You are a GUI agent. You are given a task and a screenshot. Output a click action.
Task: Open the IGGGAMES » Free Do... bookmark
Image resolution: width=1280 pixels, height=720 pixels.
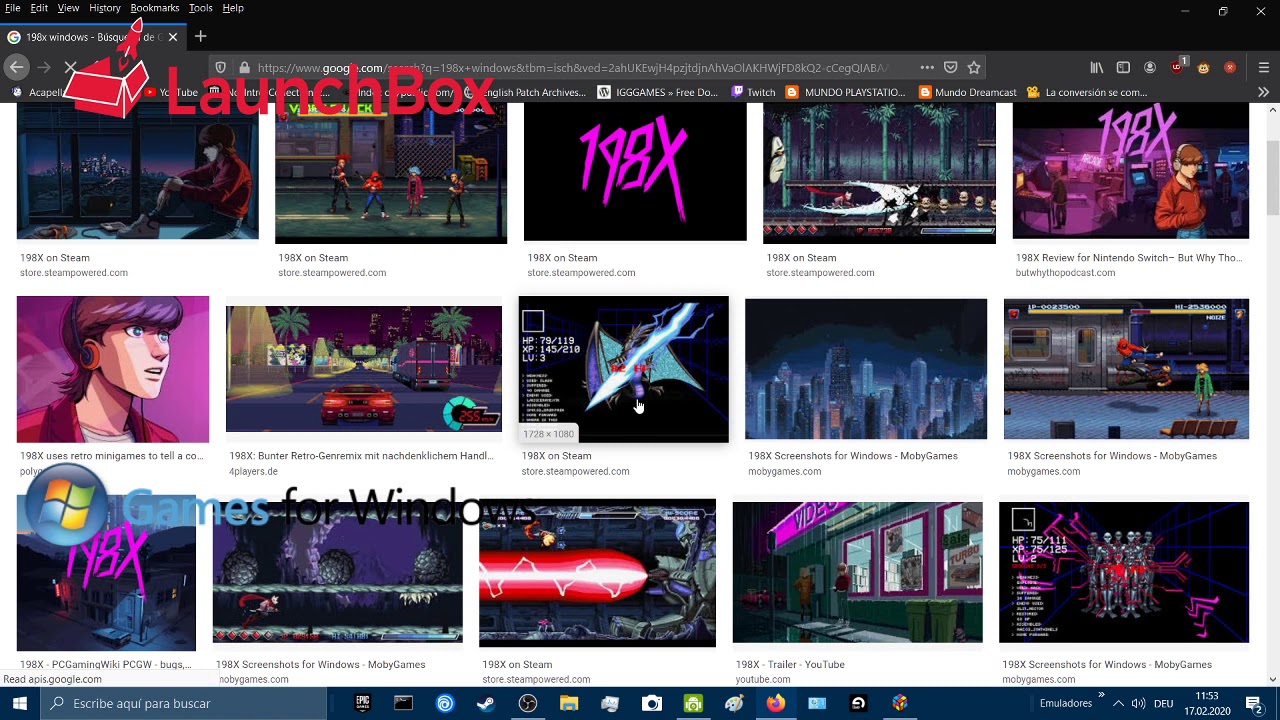click(658, 92)
